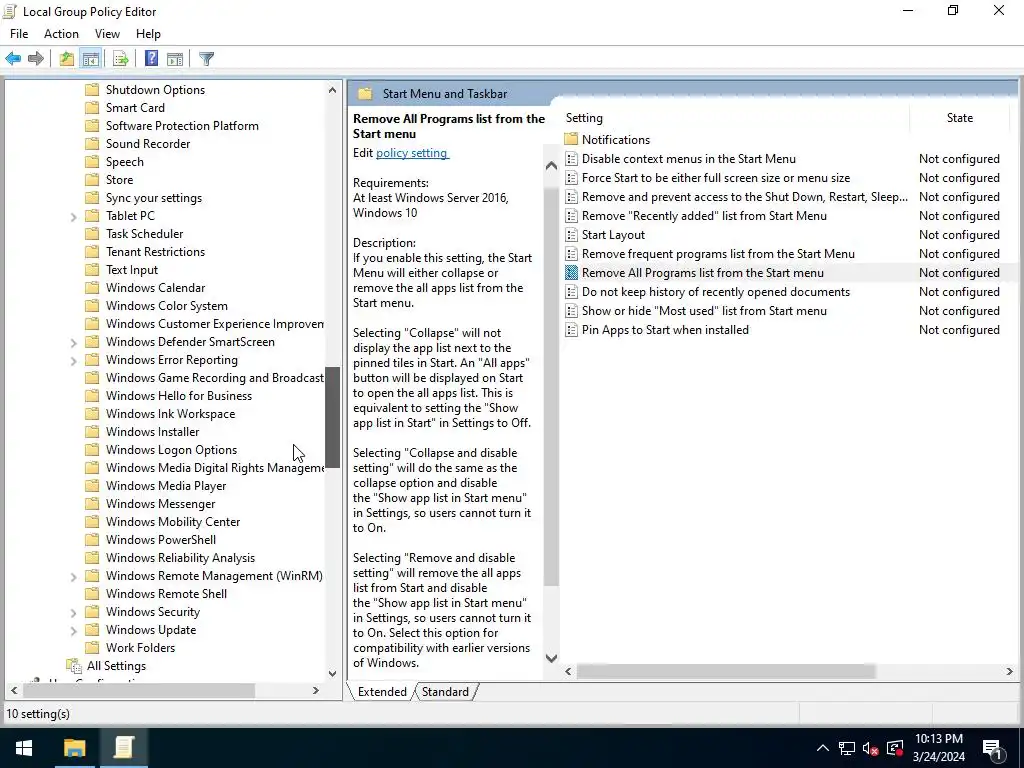Click the Back arrow toolbar icon
This screenshot has height=768, width=1024.
coord(13,59)
